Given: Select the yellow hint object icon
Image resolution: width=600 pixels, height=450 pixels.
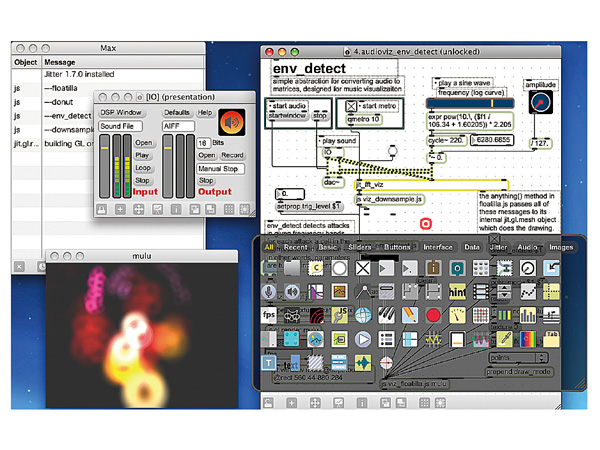Looking at the screenshot, I should coord(457,292).
